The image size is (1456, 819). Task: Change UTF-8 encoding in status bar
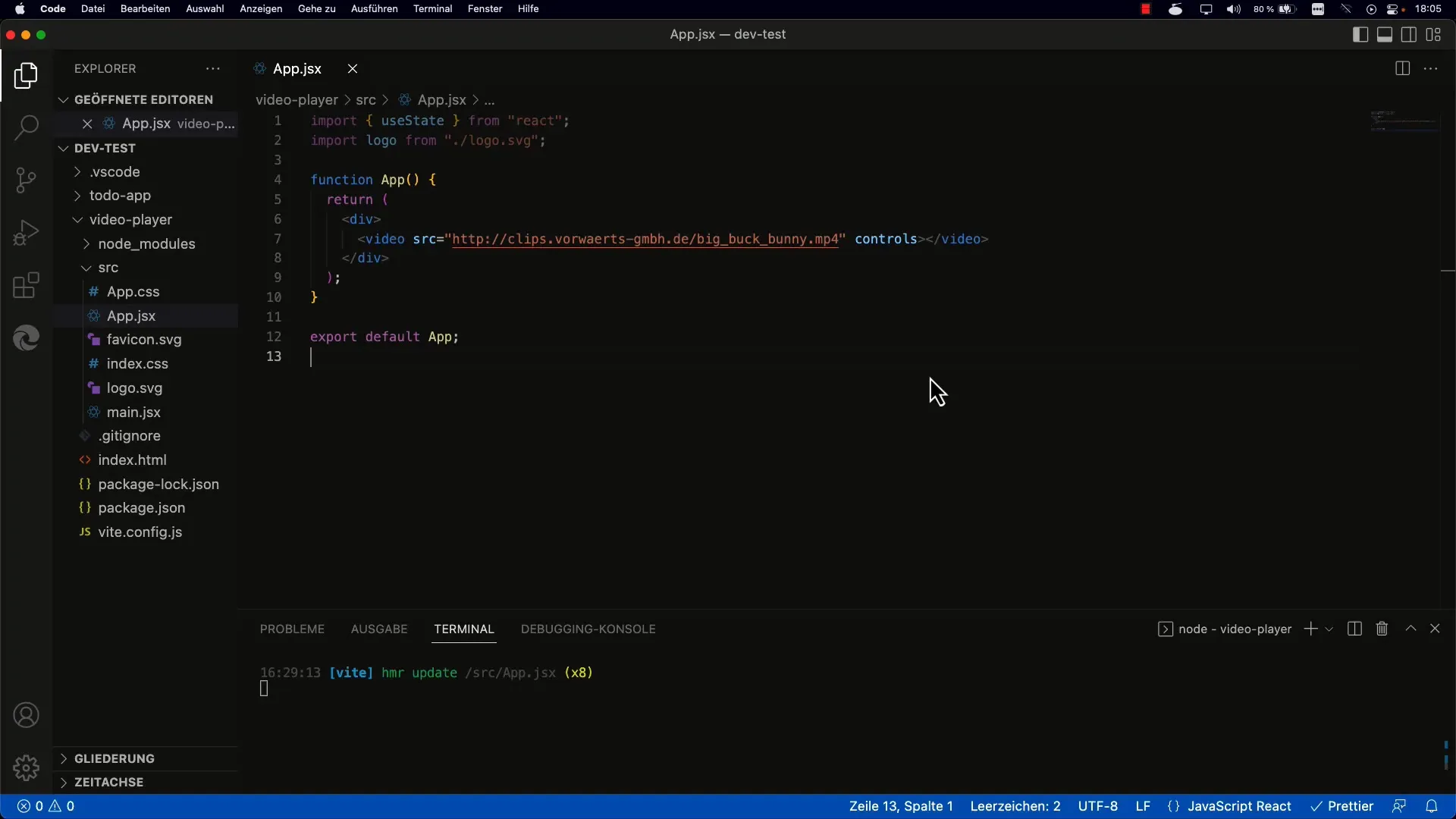[1098, 806]
